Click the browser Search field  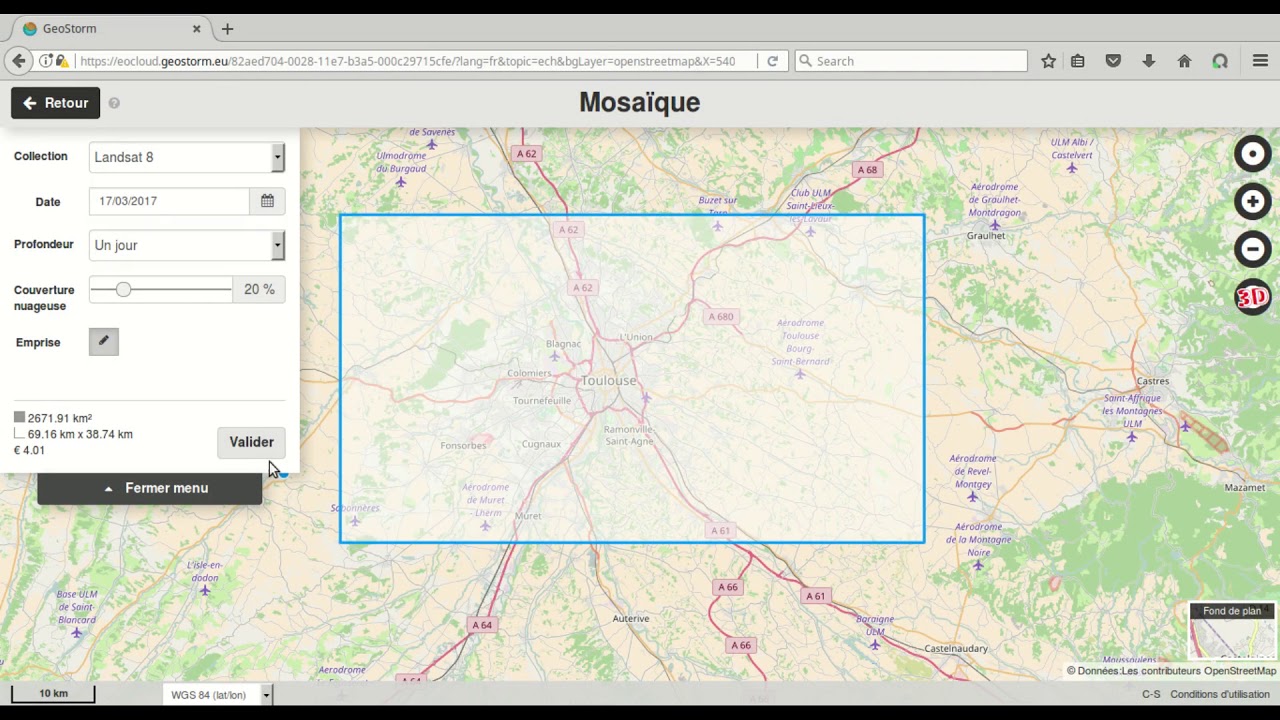click(911, 61)
